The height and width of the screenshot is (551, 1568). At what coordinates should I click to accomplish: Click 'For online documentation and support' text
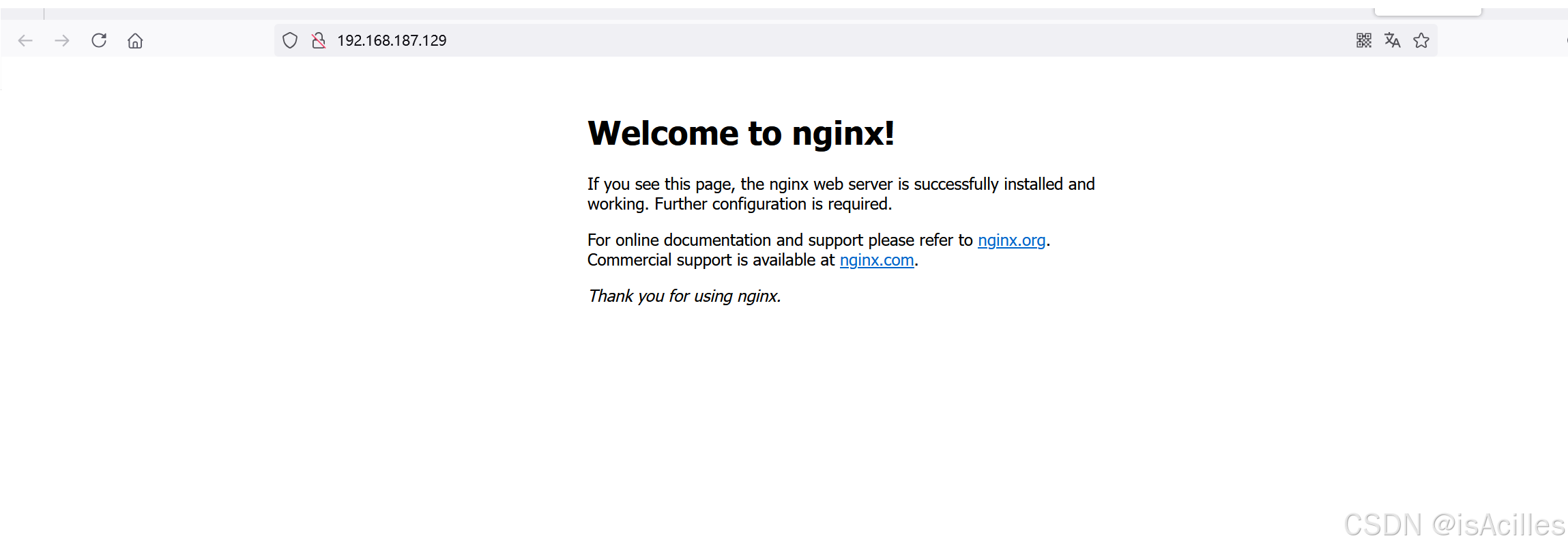tap(725, 240)
